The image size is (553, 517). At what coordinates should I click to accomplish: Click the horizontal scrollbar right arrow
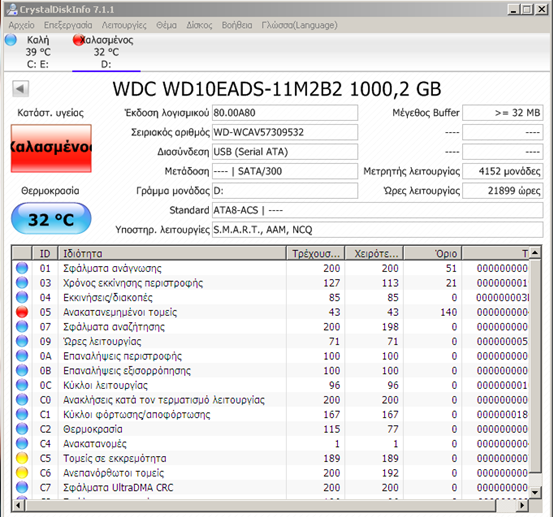[x=523, y=506]
